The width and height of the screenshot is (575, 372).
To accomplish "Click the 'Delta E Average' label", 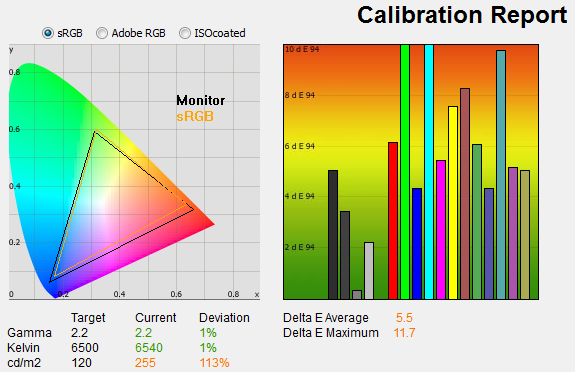I will click(x=326, y=318).
